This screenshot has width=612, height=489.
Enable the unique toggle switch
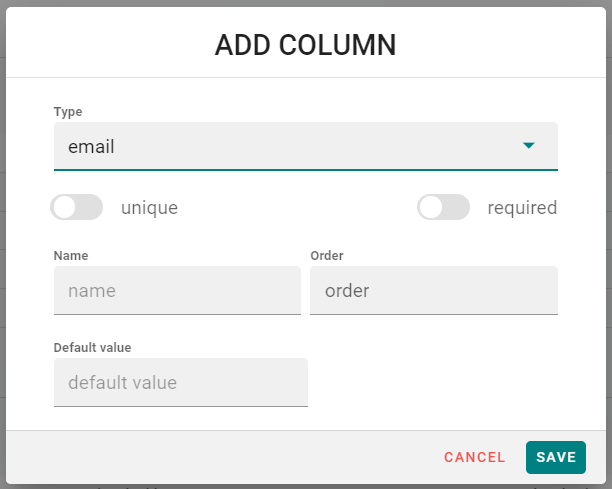click(x=77, y=208)
